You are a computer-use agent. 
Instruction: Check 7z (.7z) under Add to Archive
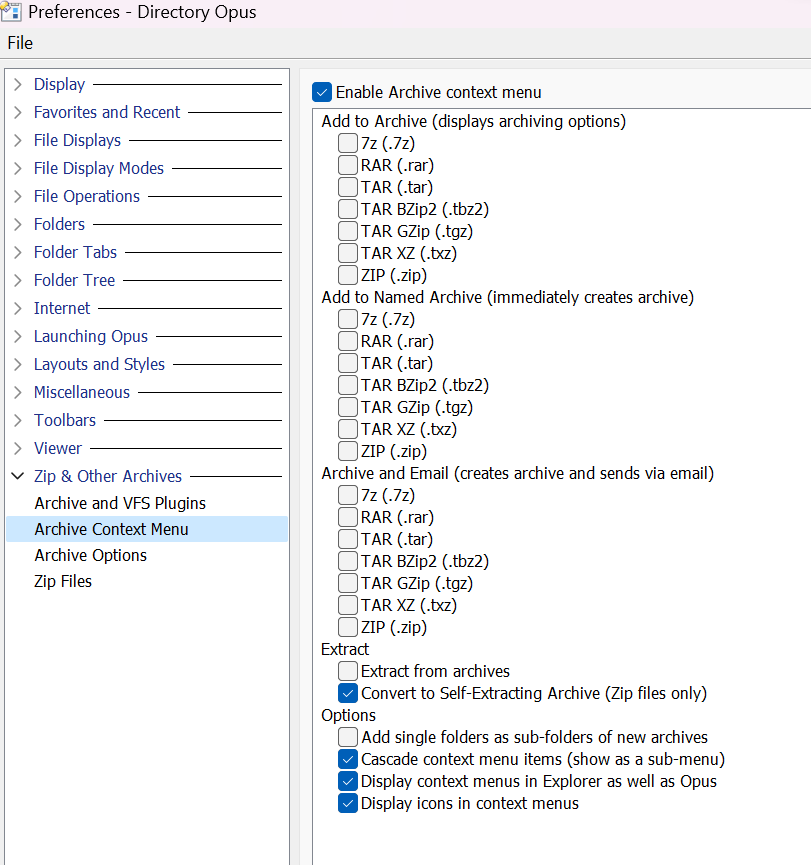(x=348, y=143)
